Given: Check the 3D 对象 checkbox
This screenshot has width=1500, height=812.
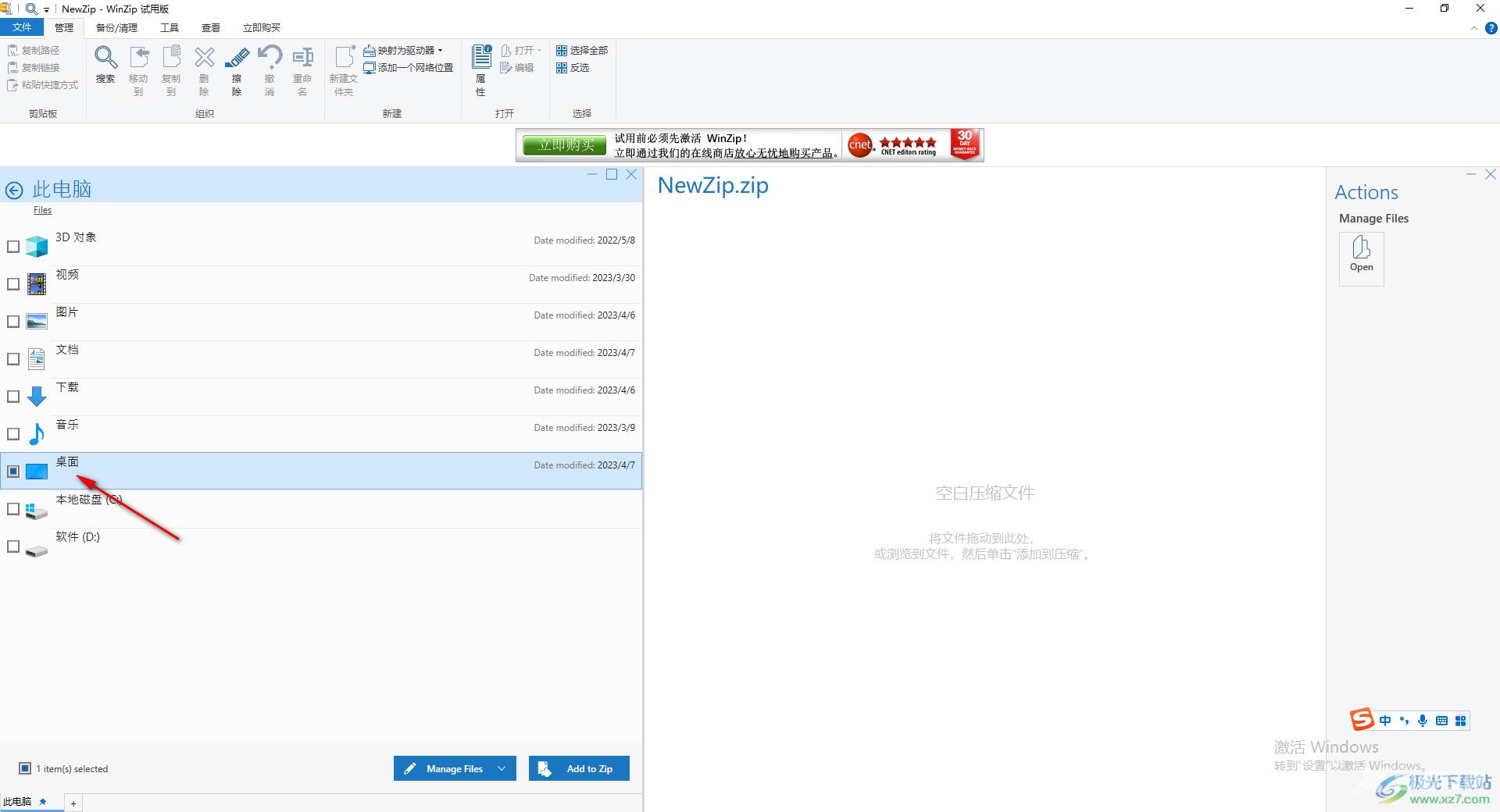Looking at the screenshot, I should tap(13, 247).
